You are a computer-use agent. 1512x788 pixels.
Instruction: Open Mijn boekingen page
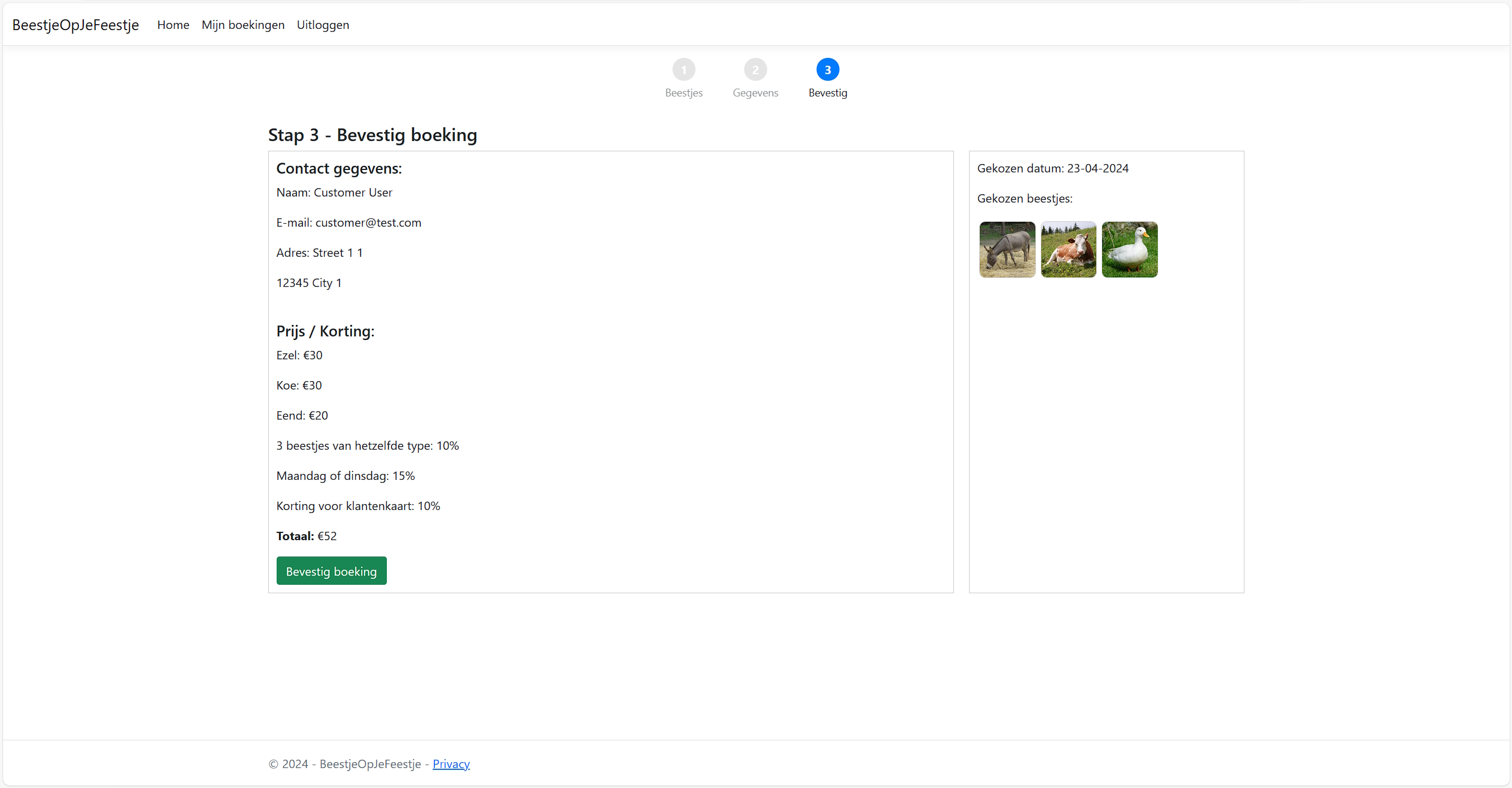point(243,25)
